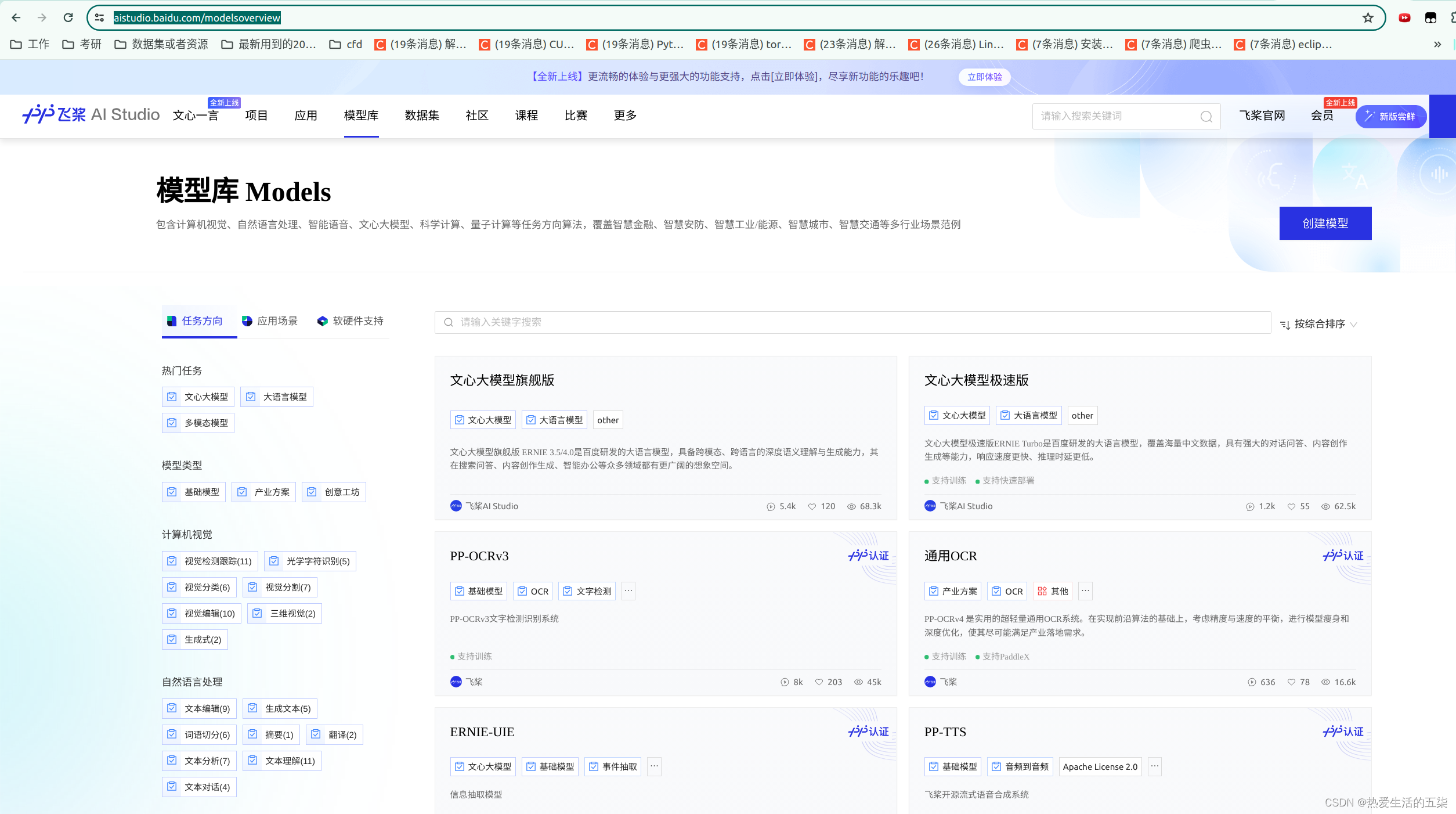The height and width of the screenshot is (814, 1456).
Task: Bookmark page with star icon
Action: pos(1368,17)
